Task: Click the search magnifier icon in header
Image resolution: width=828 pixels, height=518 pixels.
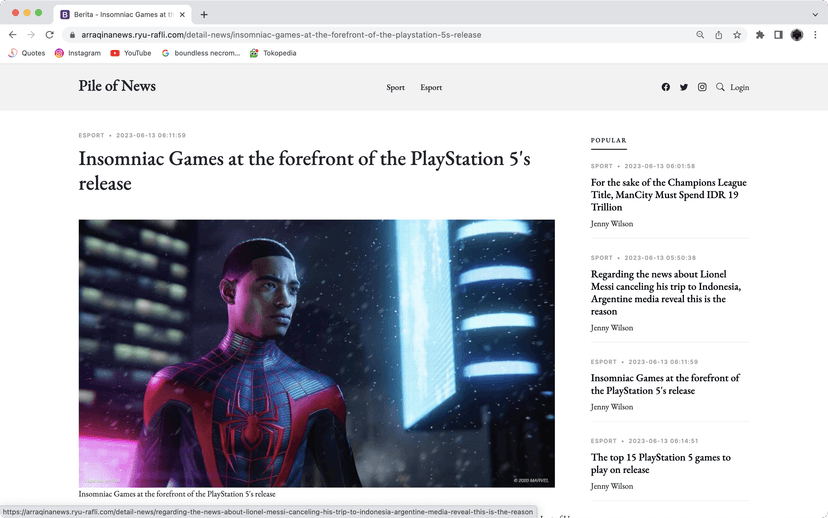Action: tap(720, 87)
